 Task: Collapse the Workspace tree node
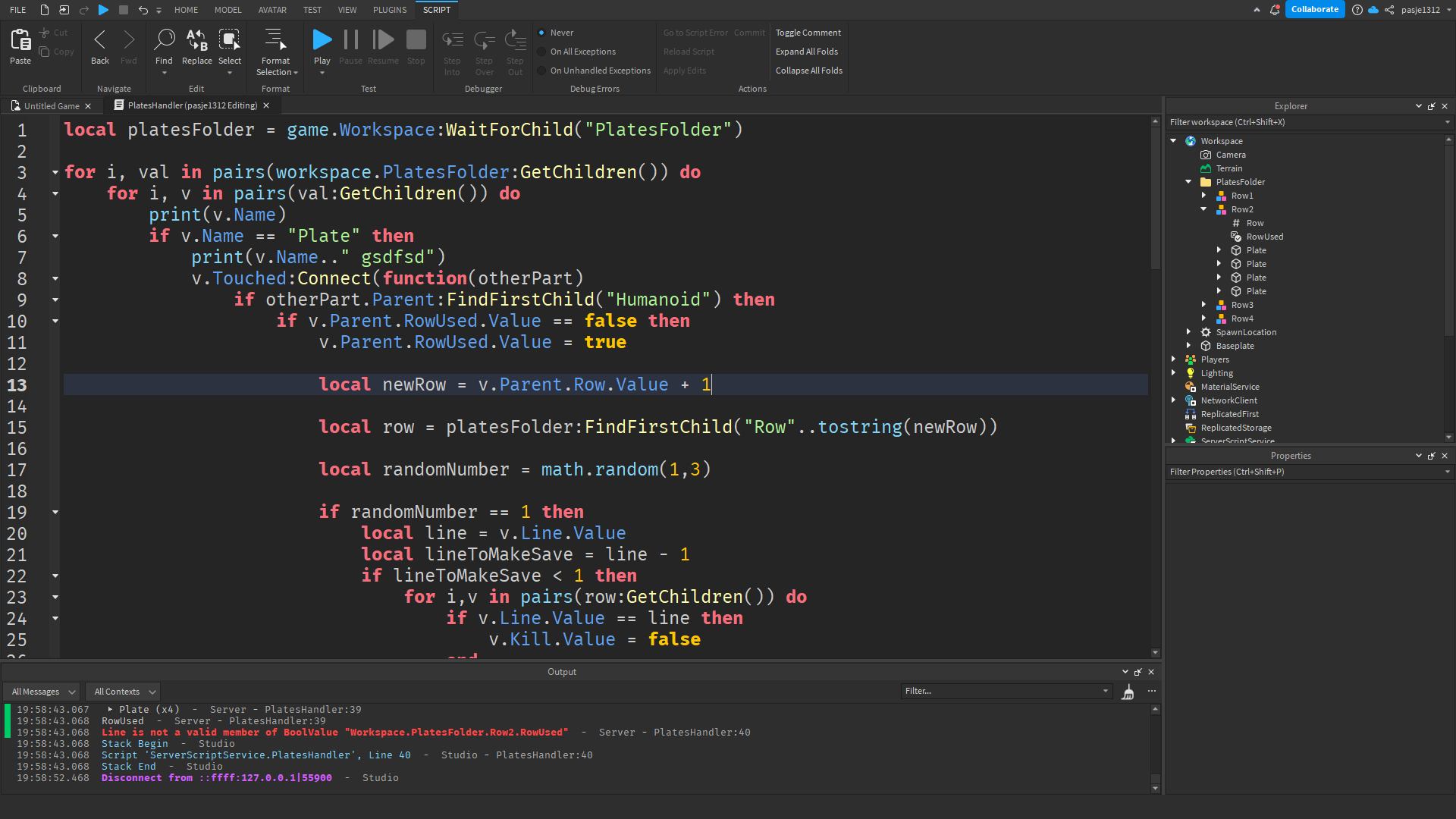[1173, 141]
